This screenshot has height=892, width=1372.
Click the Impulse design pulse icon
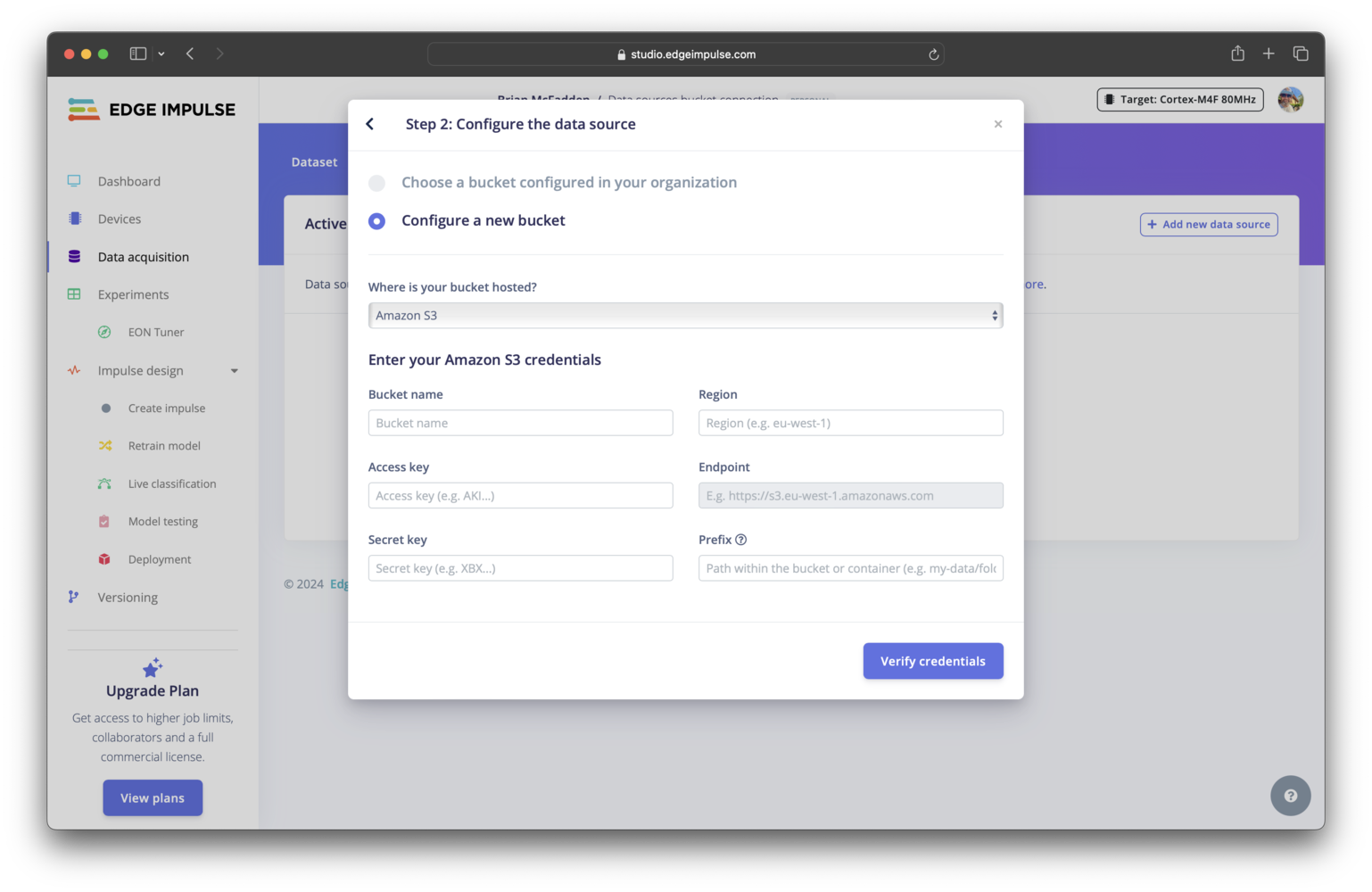point(74,370)
